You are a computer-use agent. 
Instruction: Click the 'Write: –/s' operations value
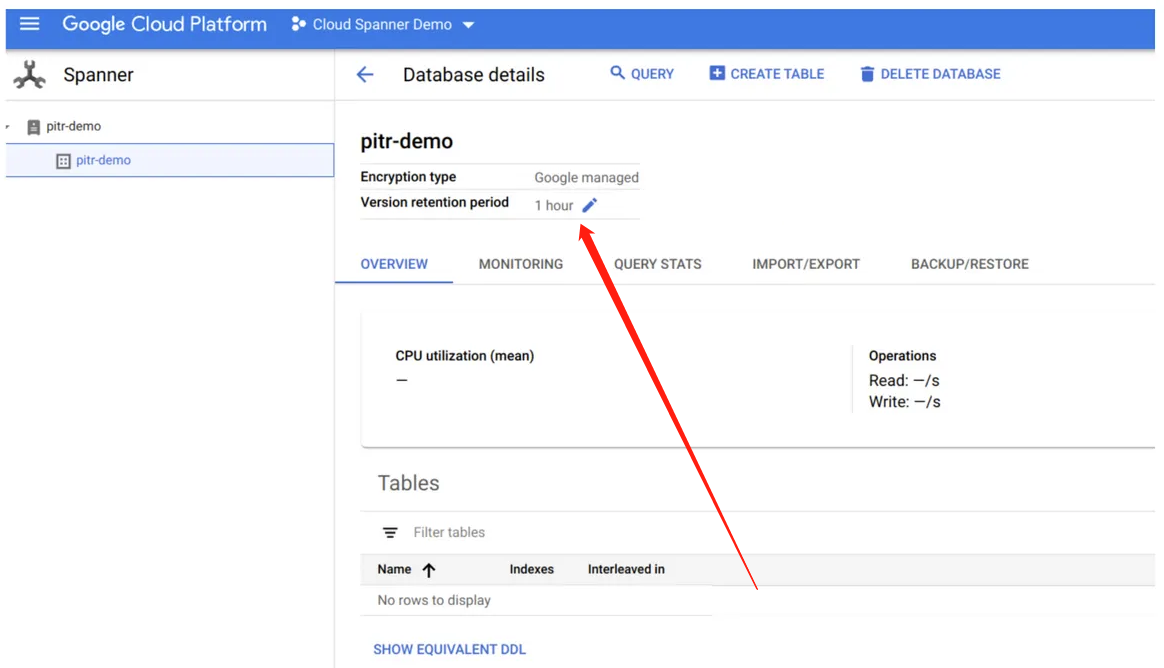905,402
